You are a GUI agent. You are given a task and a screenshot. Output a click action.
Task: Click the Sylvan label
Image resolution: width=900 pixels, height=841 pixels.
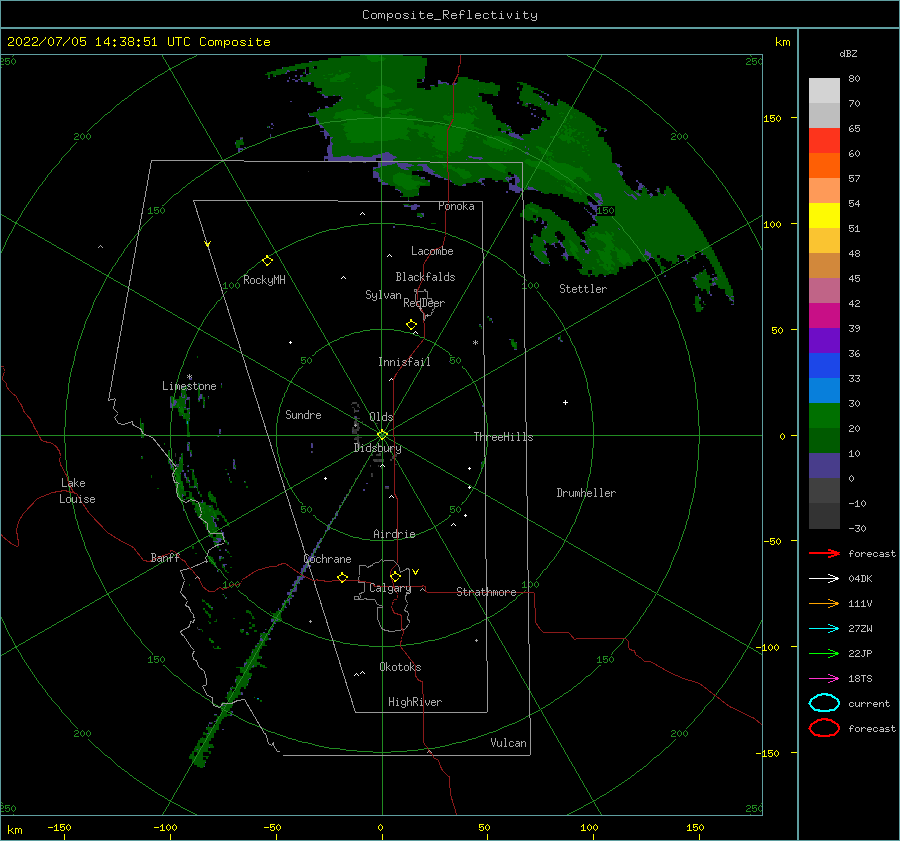(x=383, y=295)
